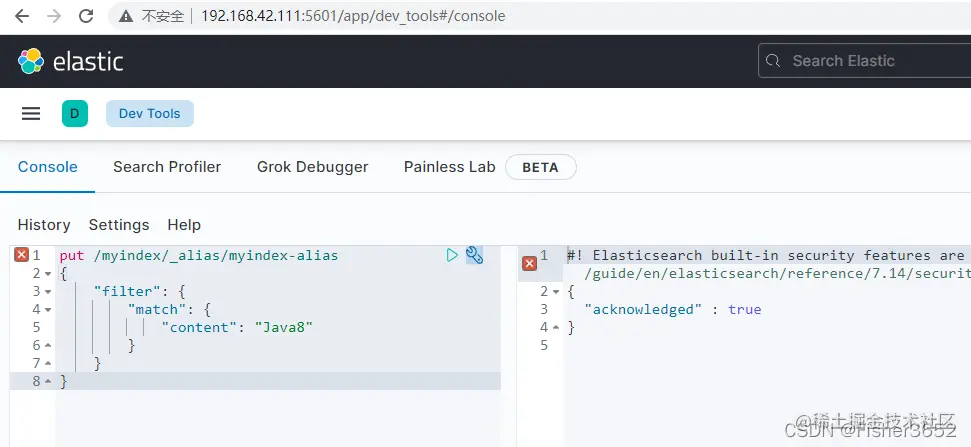This screenshot has width=971, height=447.
Task: Open the wrench request options menu
Action: click(x=474, y=255)
